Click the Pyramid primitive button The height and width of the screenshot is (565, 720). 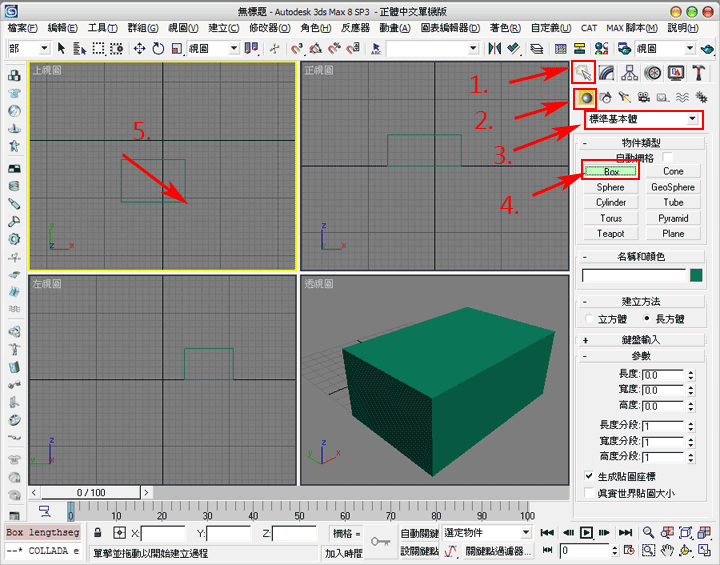(673, 218)
